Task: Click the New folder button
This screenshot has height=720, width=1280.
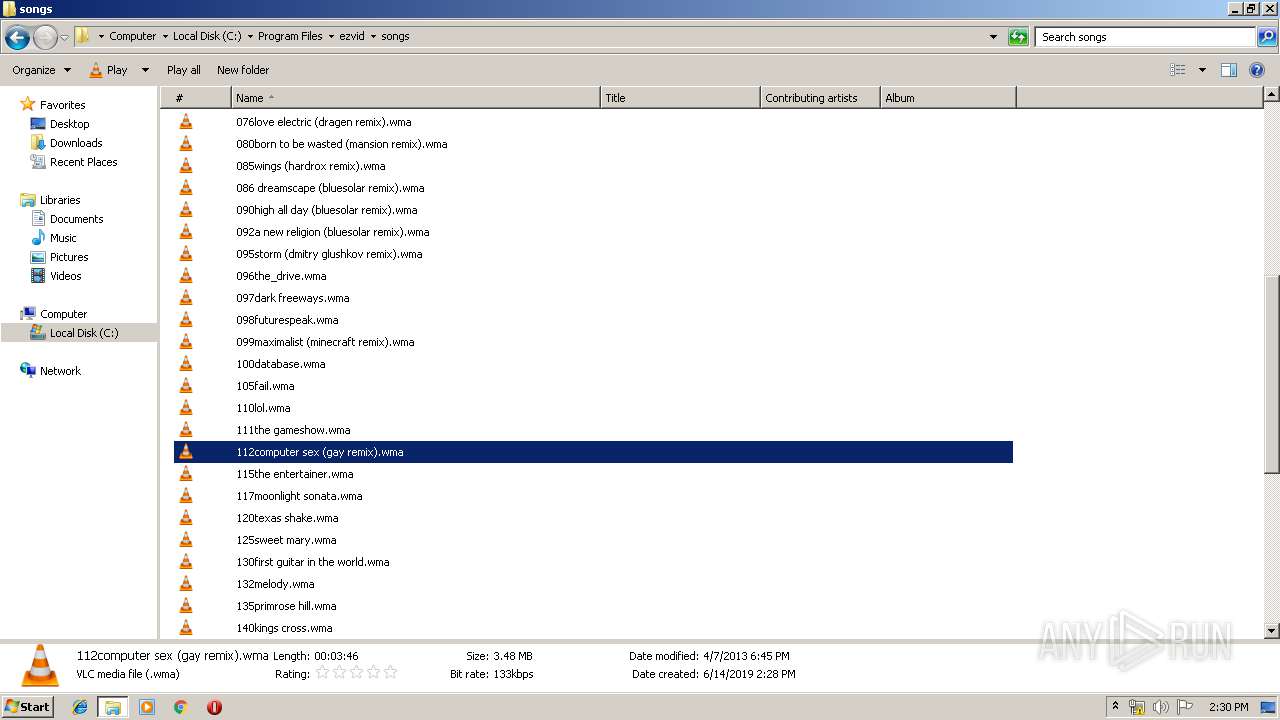Action: (x=243, y=70)
